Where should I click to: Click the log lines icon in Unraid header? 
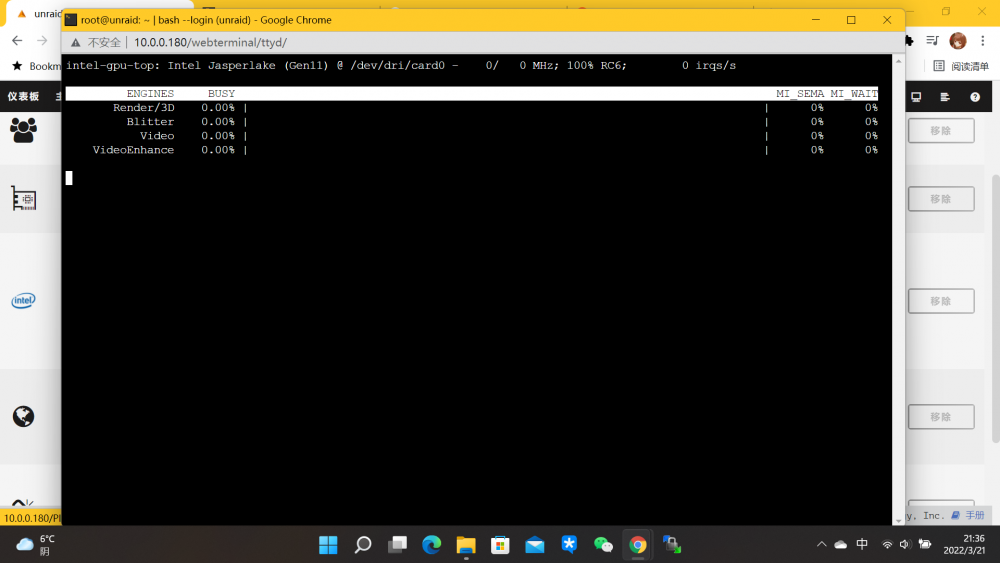click(x=945, y=97)
